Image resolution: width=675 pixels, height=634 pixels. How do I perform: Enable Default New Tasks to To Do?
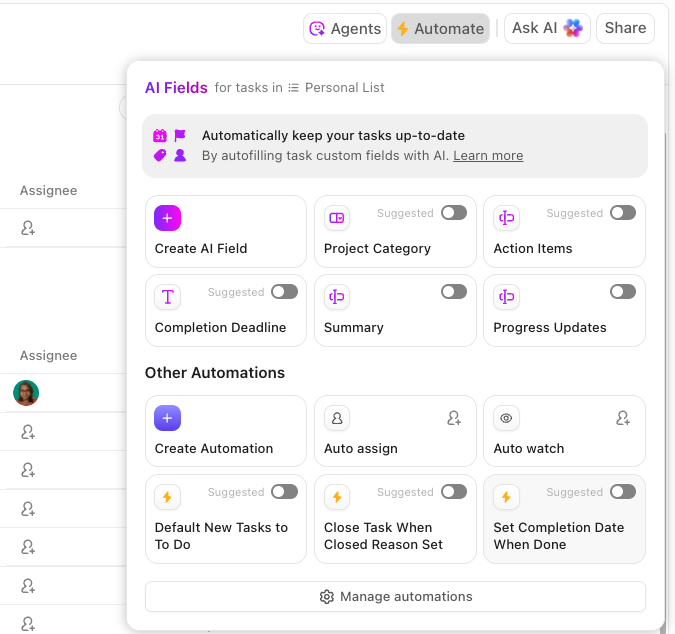285,492
